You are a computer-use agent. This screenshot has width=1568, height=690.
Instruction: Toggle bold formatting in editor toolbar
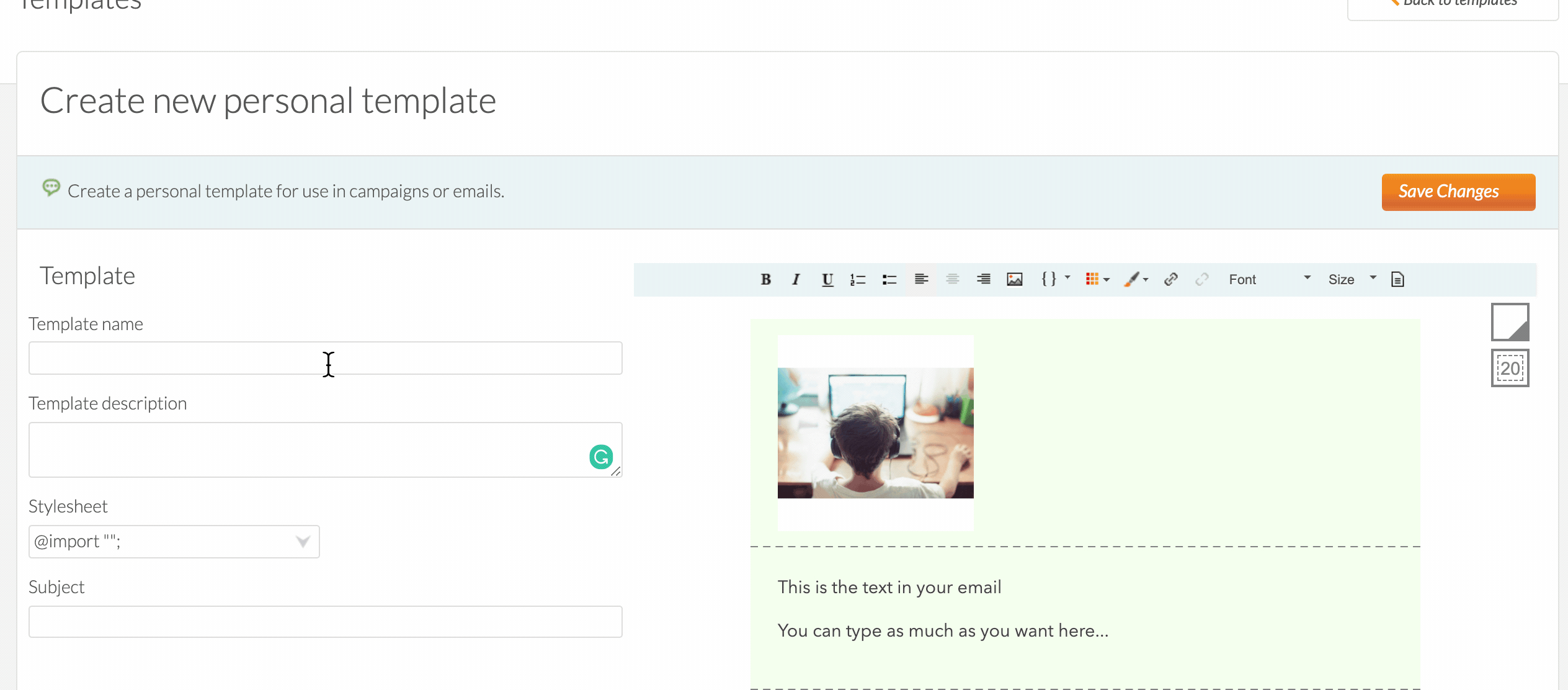[765, 279]
